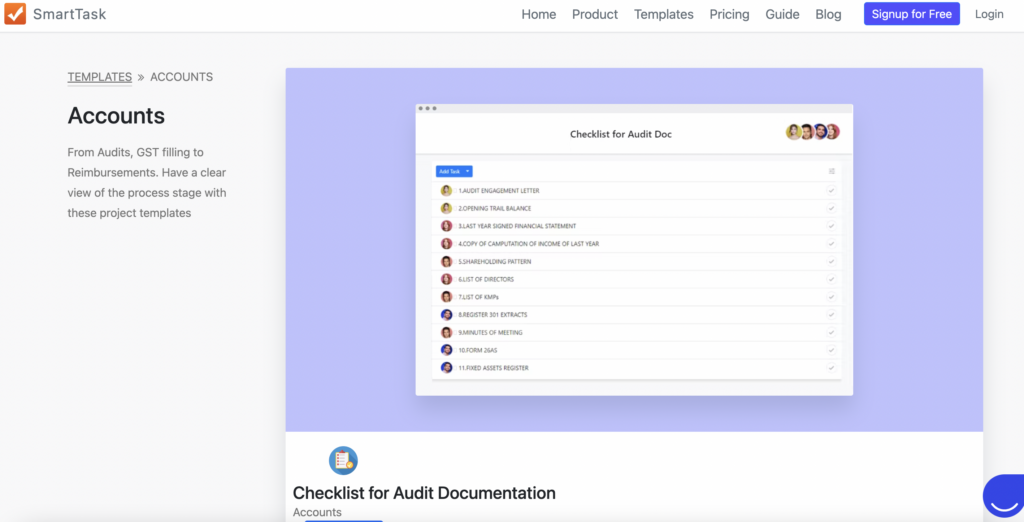This screenshot has width=1024, height=522.
Task: Click the SmartTask brand name text
Action: coord(69,14)
